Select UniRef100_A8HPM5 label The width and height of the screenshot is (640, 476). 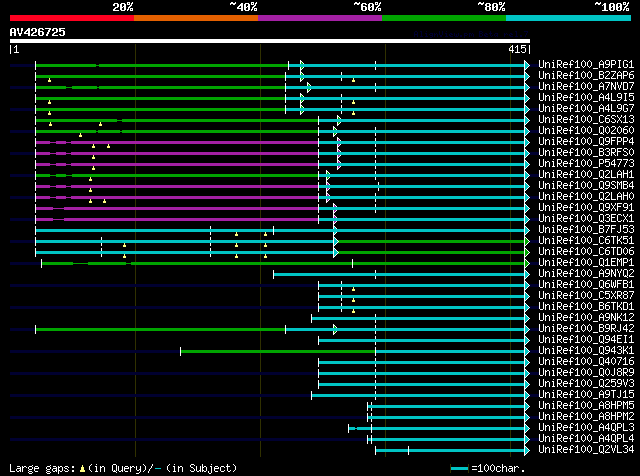pos(586,406)
